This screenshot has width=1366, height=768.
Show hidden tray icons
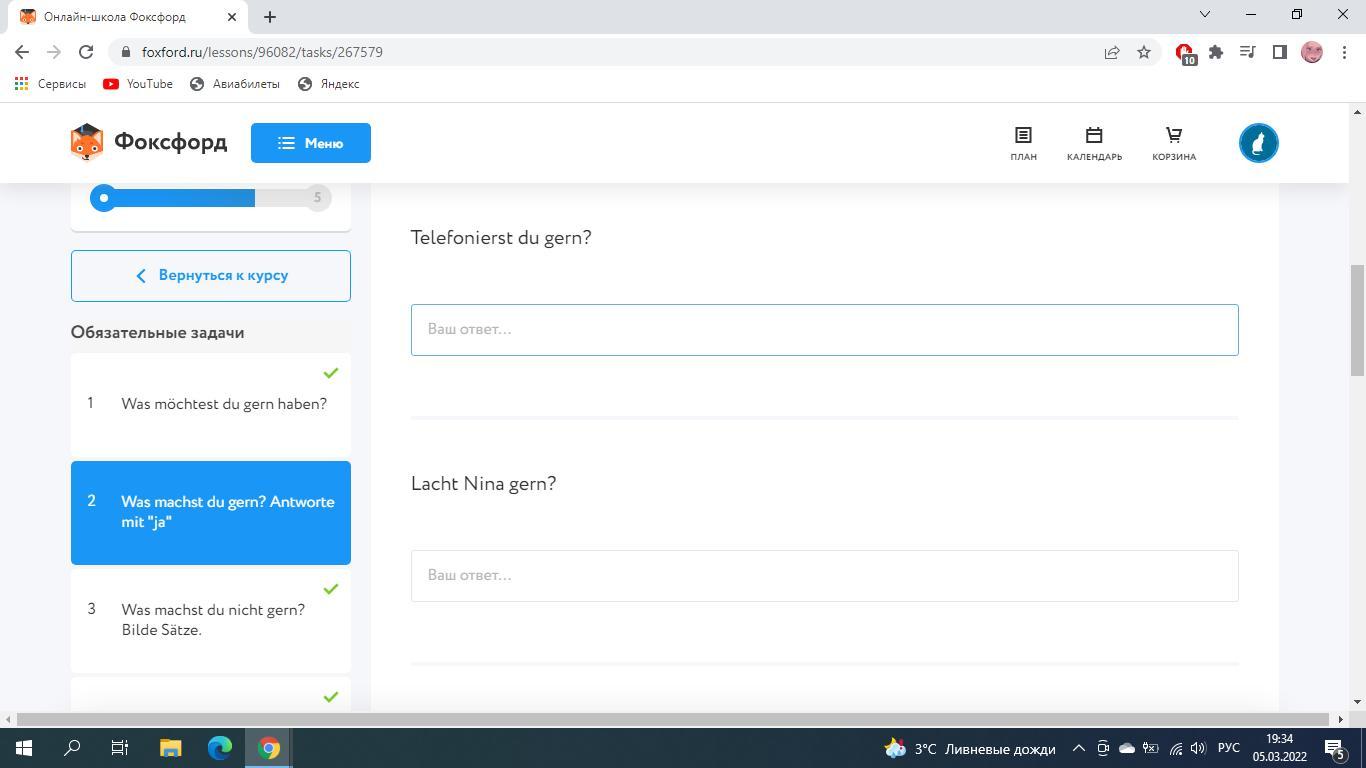tap(1079, 748)
